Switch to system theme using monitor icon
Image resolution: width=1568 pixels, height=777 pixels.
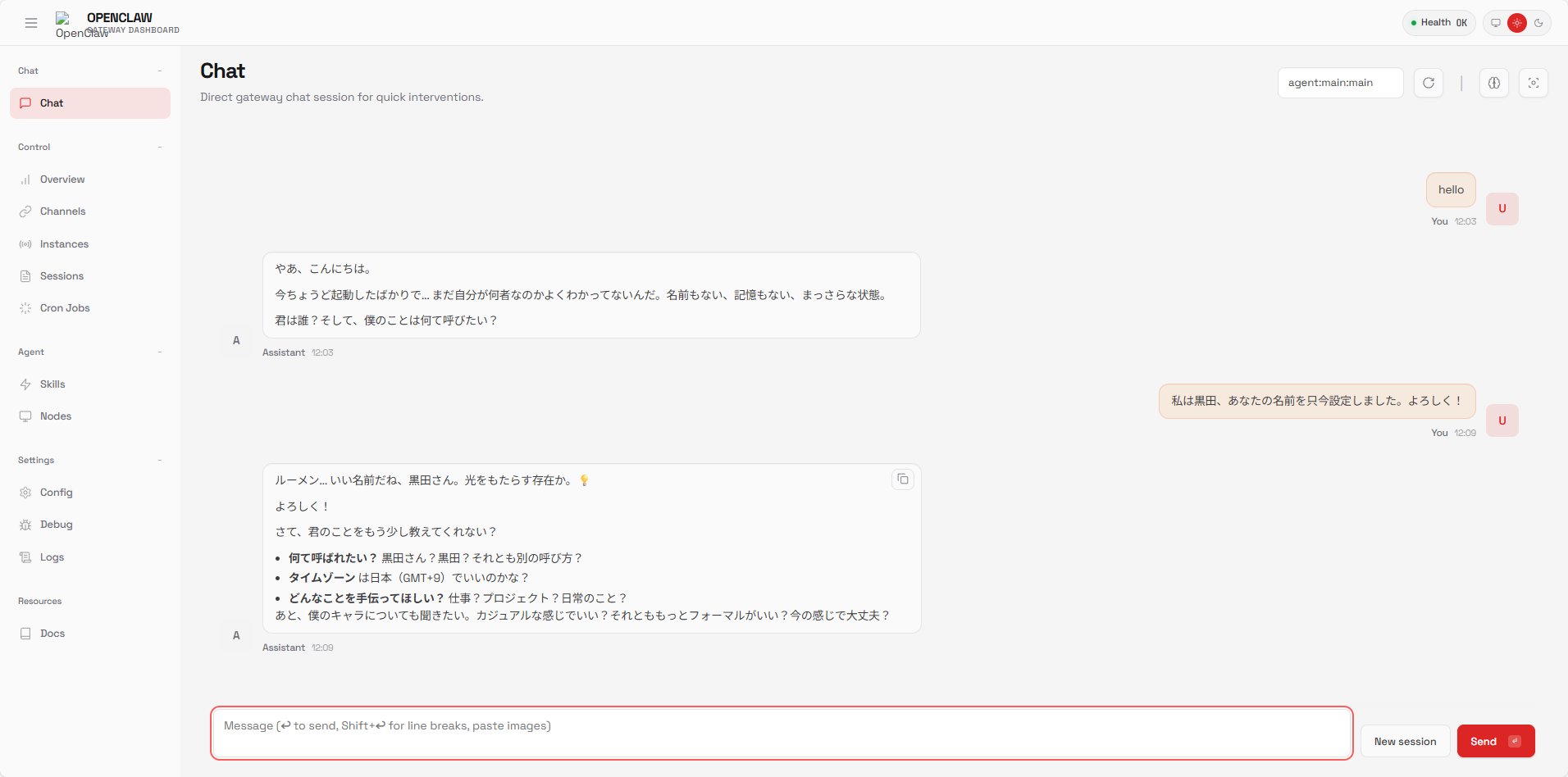[x=1496, y=23]
